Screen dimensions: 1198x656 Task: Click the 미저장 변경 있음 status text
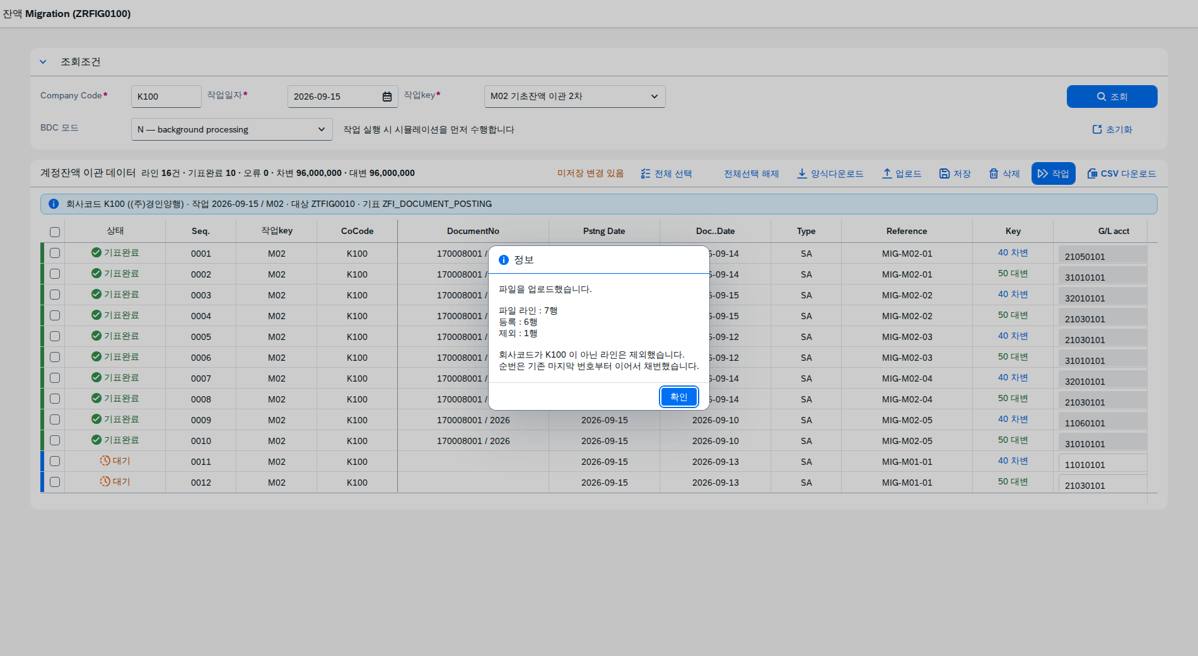point(590,173)
